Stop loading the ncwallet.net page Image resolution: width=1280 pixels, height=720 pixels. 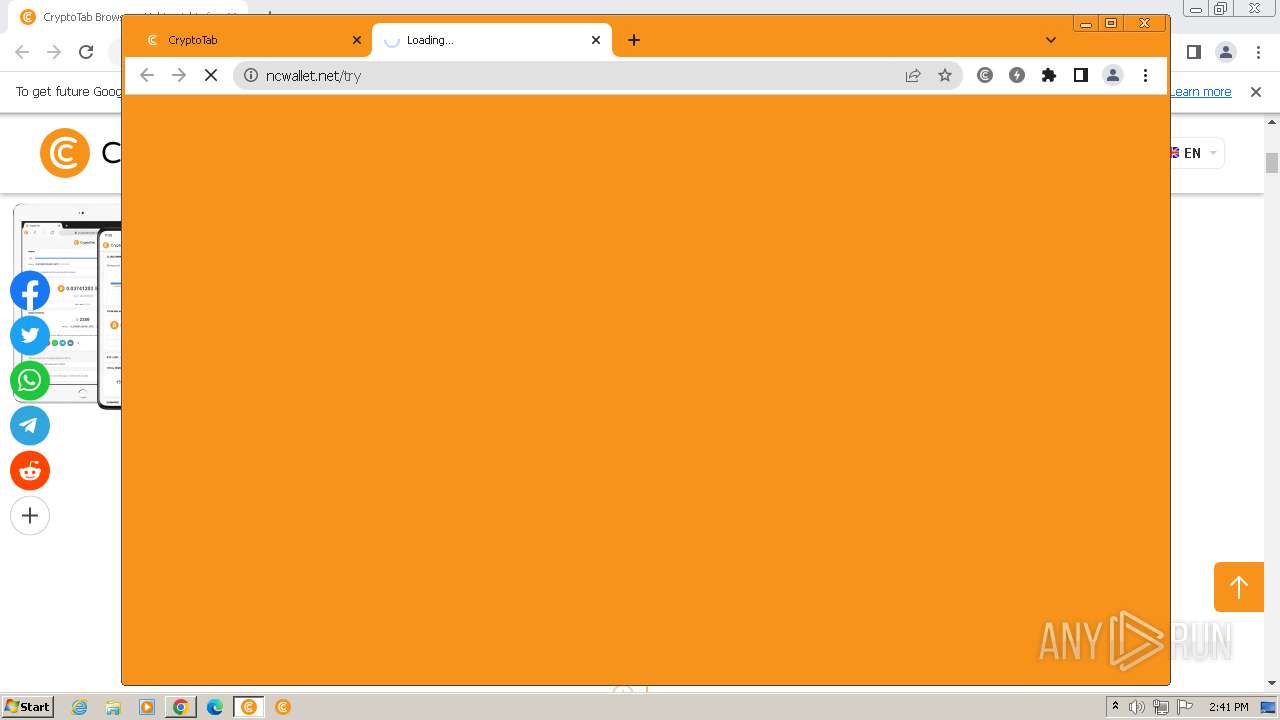coord(211,75)
